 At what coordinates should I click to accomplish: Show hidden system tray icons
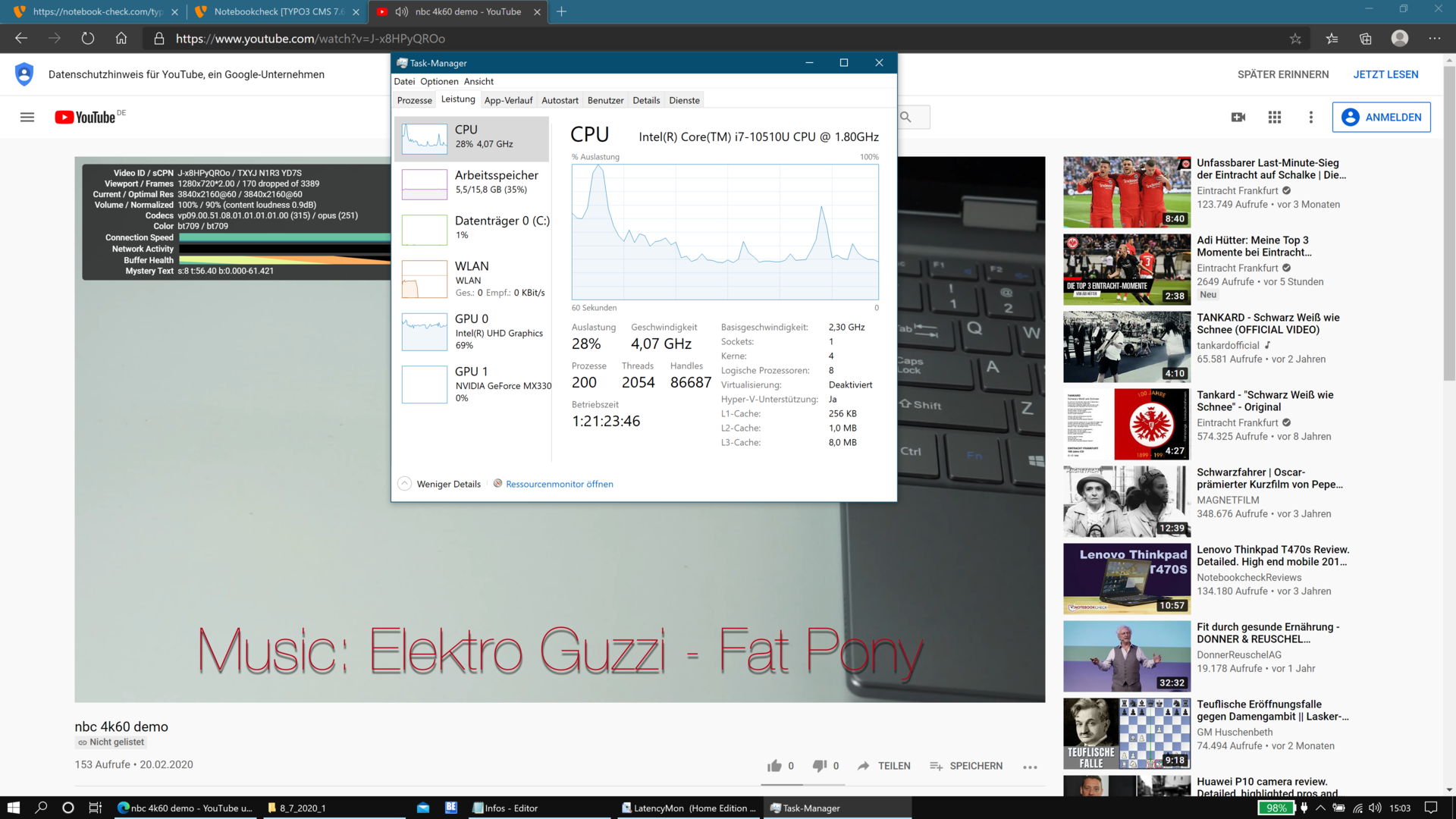pyautogui.click(x=1320, y=808)
